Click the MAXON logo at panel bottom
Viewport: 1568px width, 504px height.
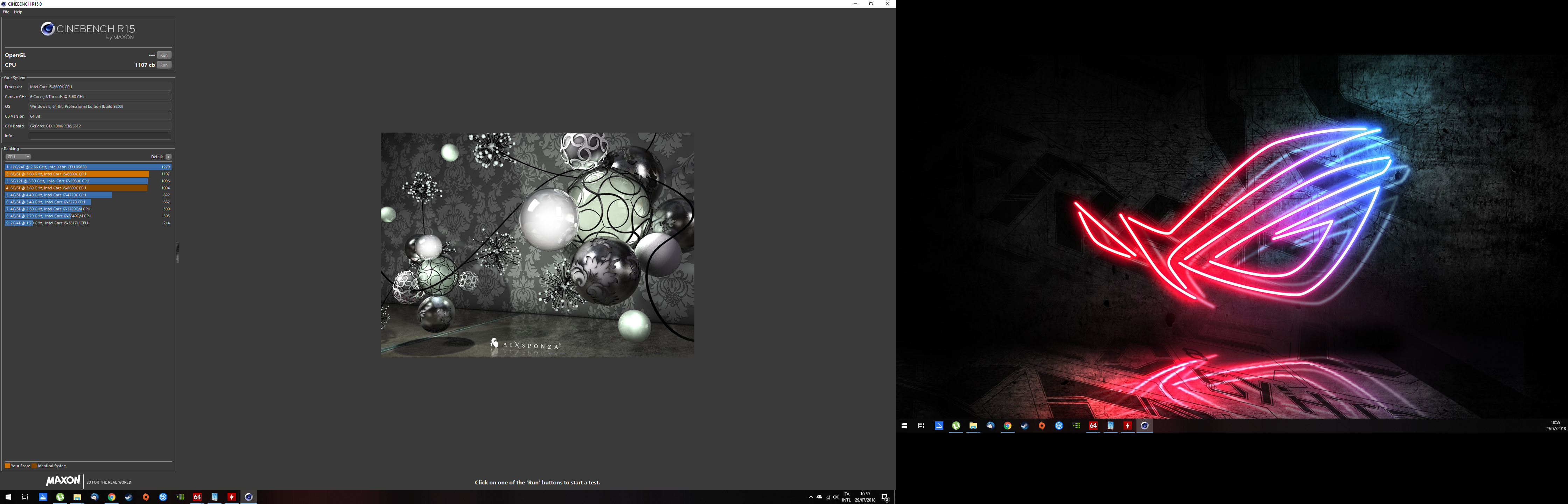(x=63, y=480)
